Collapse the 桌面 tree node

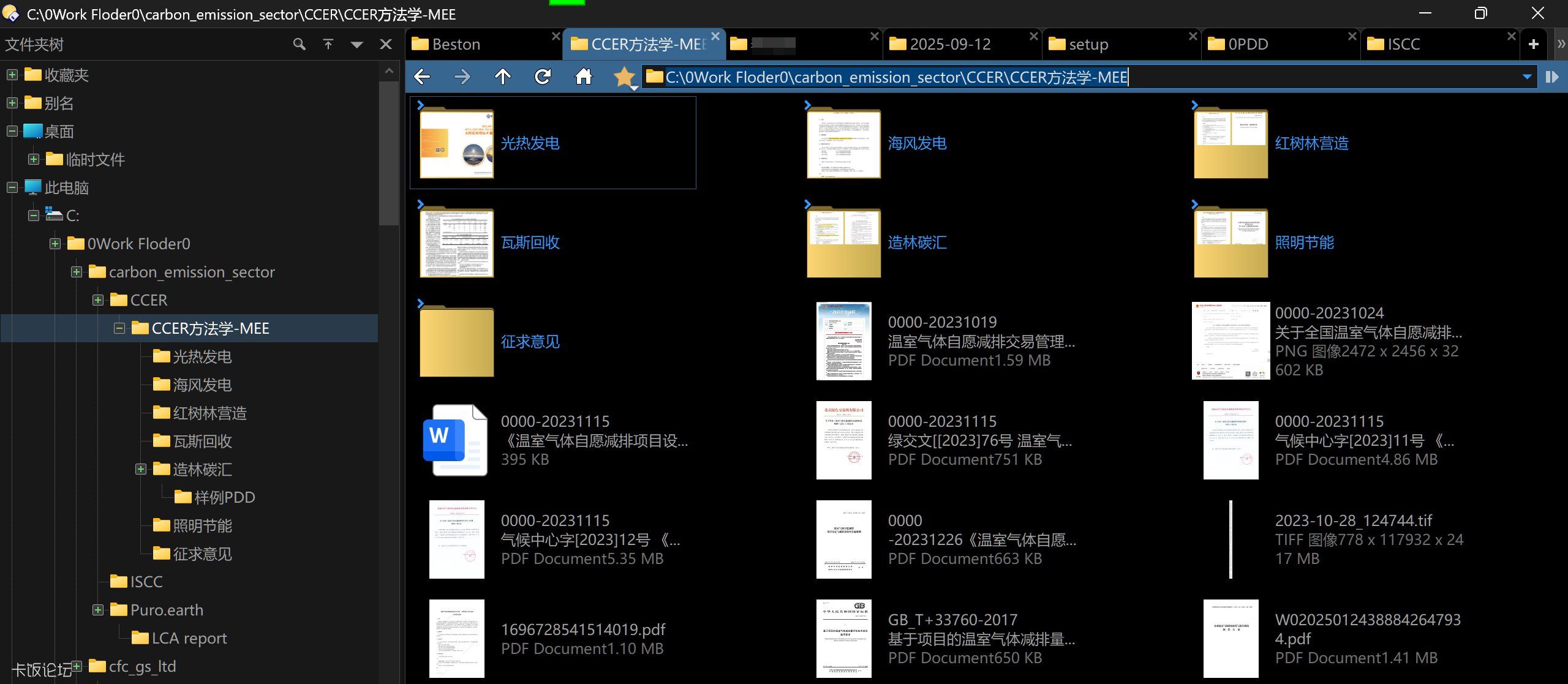click(x=12, y=131)
